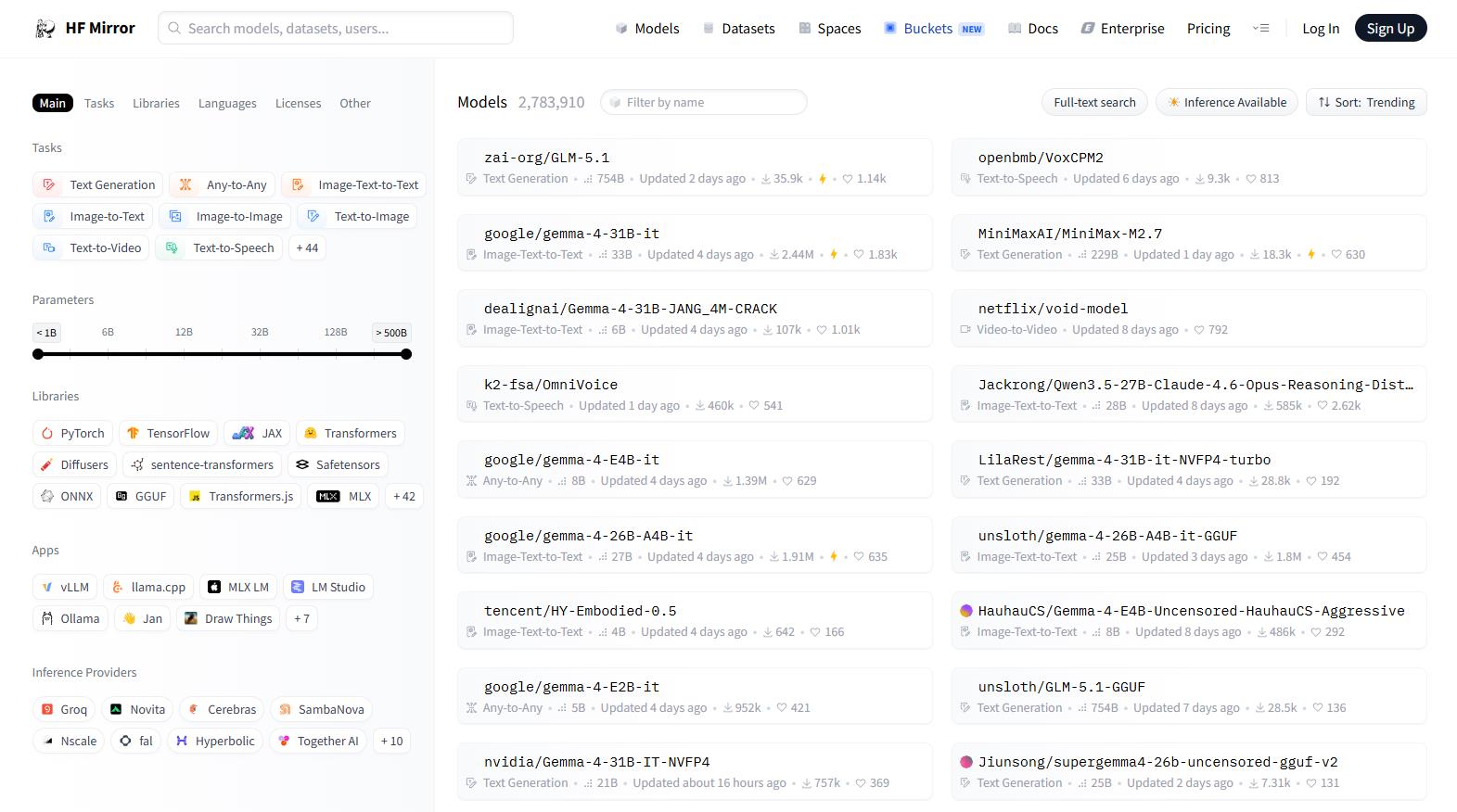Click the Sign Up button

point(1389,29)
